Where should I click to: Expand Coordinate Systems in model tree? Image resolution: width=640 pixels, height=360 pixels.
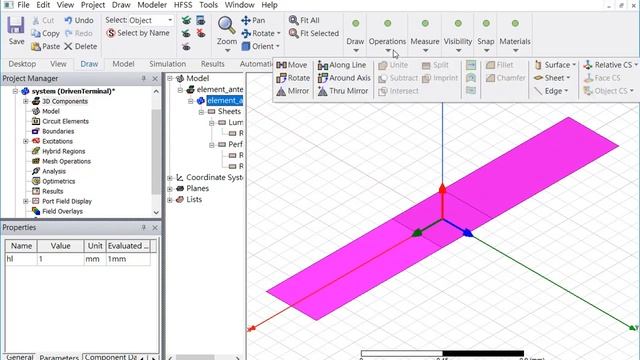pyautogui.click(x=170, y=178)
